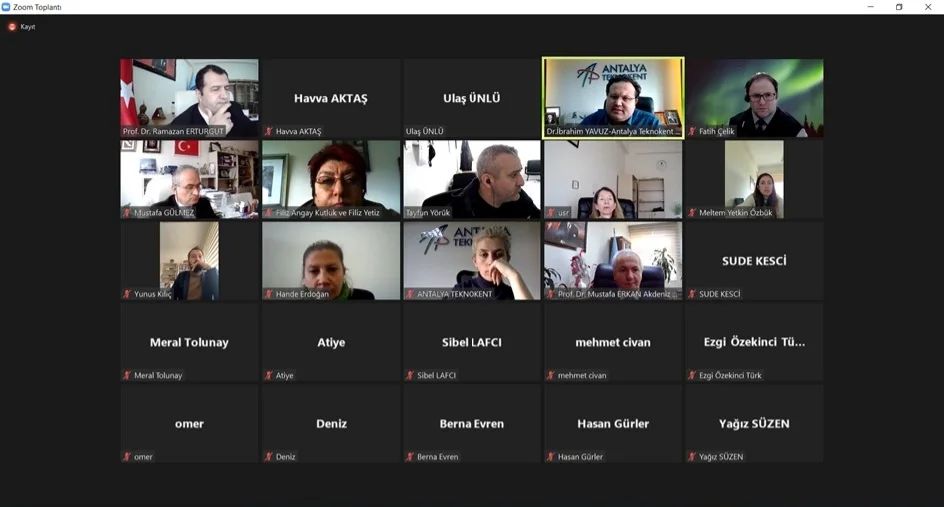Click the red recording indicator icon
This screenshot has width=944, height=507.
[x=11, y=26]
